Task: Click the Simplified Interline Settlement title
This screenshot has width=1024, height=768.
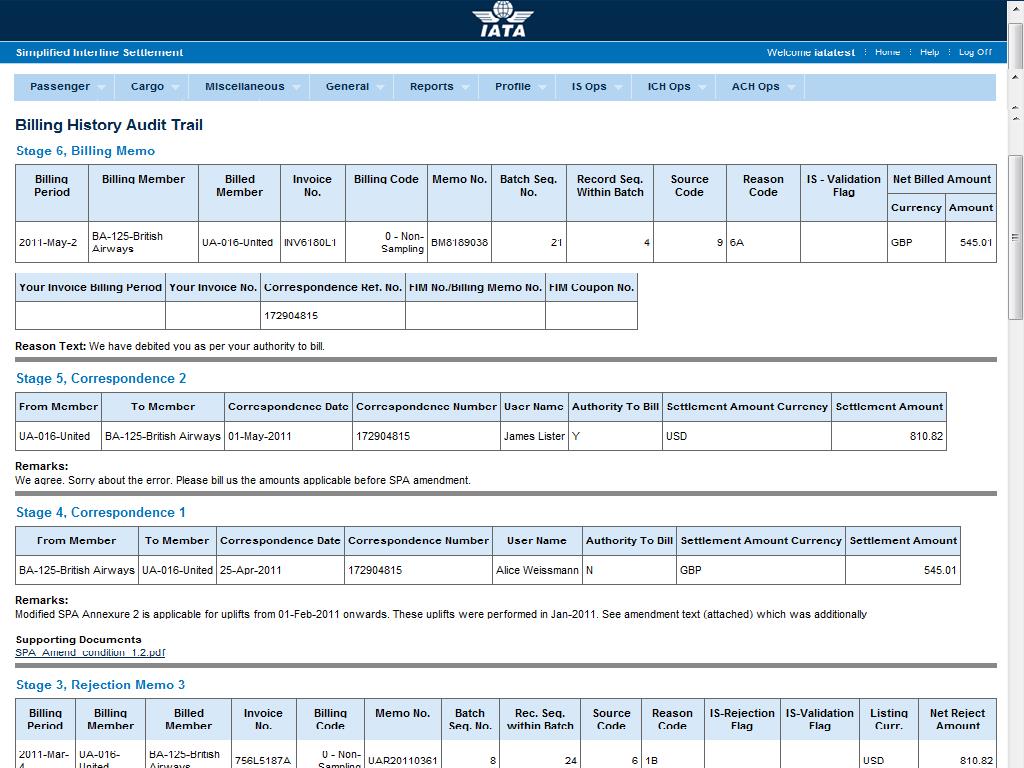Action: click(99, 52)
